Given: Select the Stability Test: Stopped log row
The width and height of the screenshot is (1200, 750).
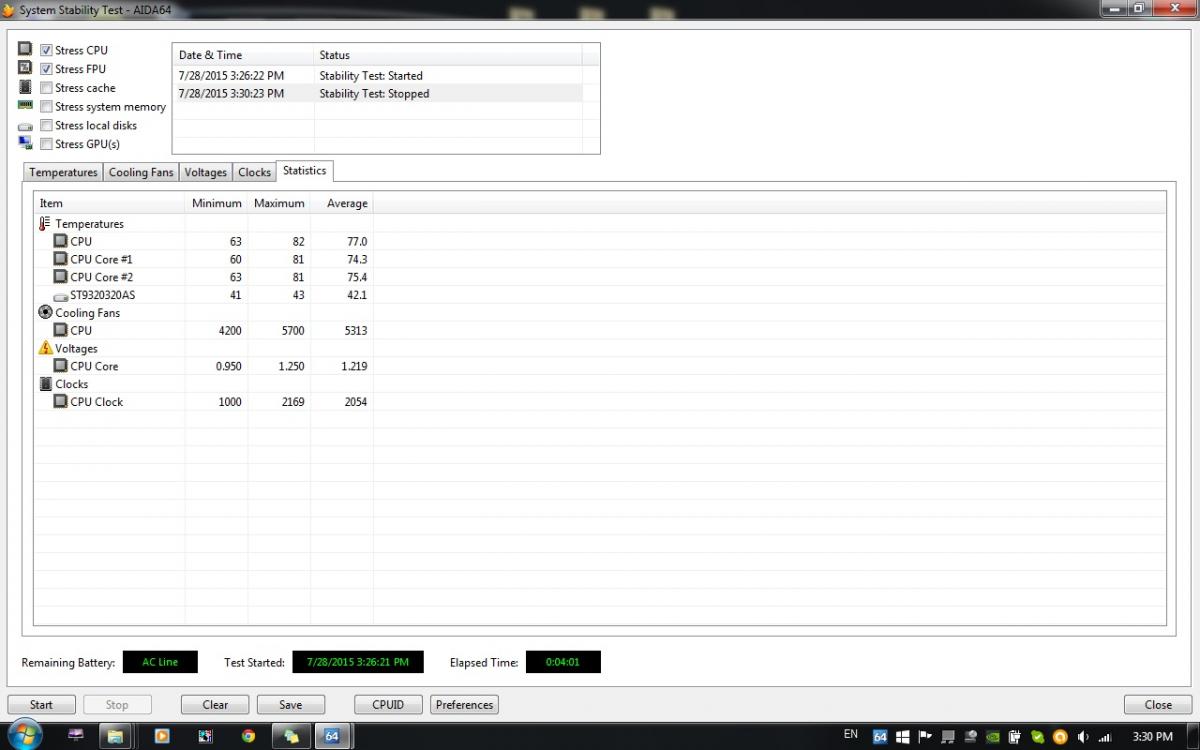Looking at the screenshot, I should (x=386, y=94).
